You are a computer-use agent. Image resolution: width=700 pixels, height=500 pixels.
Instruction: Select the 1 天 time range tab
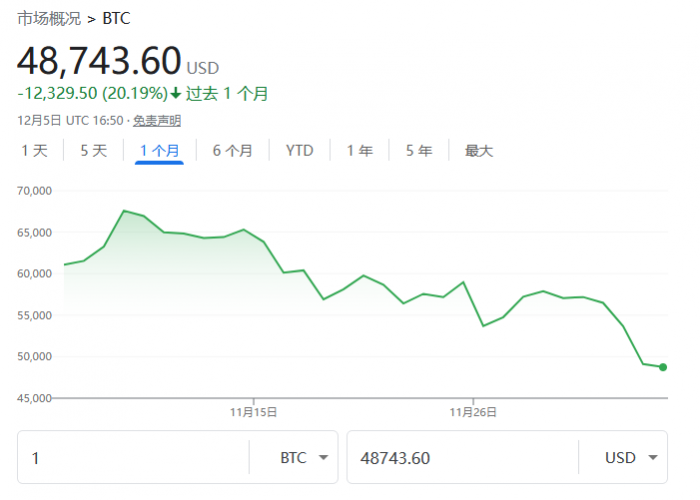[34, 151]
